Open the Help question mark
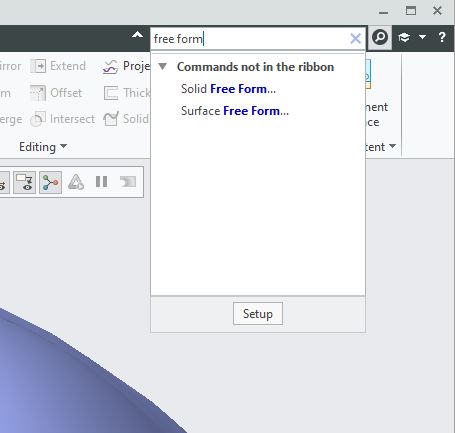 pos(442,37)
